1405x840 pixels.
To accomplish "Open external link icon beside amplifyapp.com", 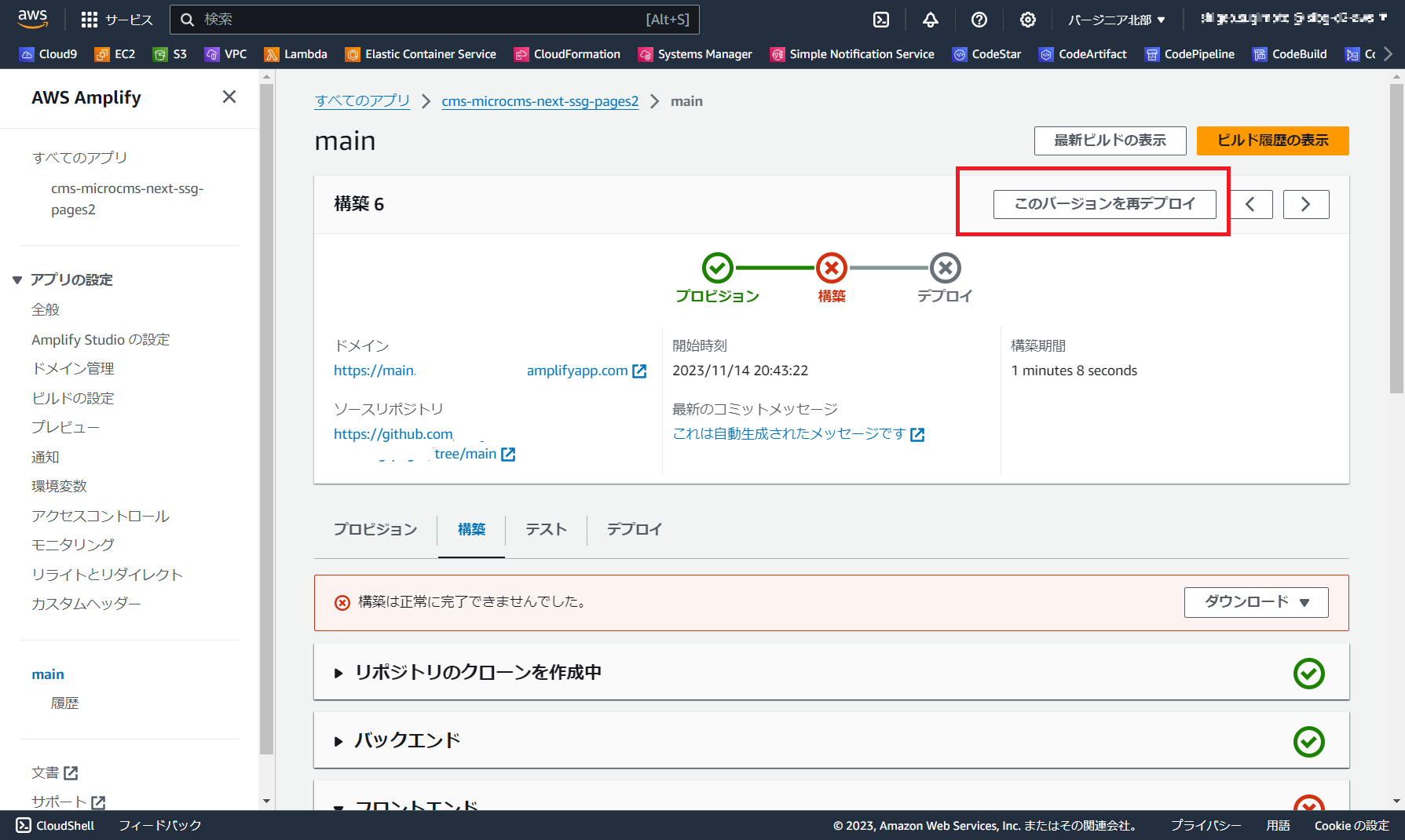I will pyautogui.click(x=640, y=371).
